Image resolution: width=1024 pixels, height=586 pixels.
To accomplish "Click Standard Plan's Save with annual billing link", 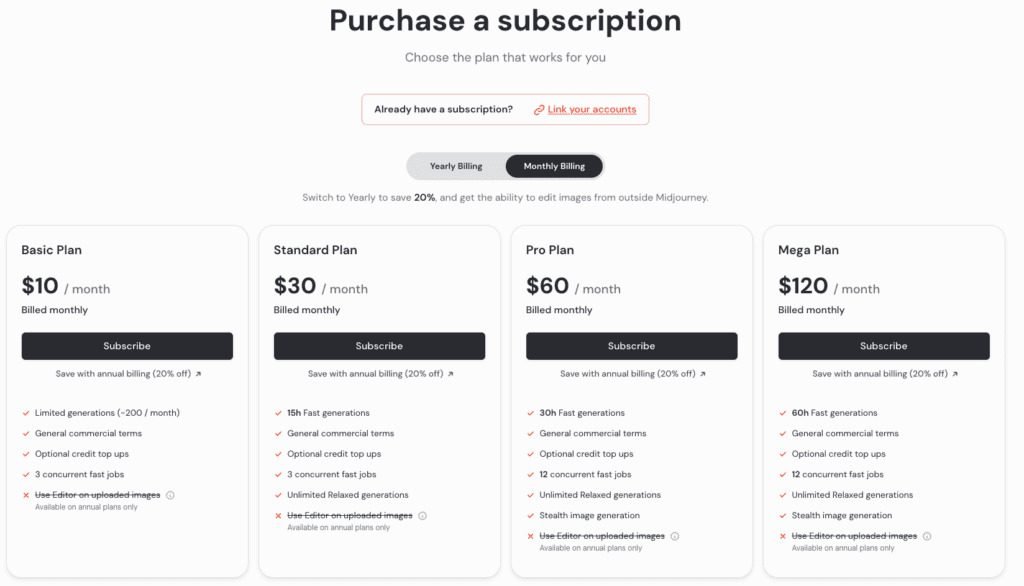I will pyautogui.click(x=374, y=374).
